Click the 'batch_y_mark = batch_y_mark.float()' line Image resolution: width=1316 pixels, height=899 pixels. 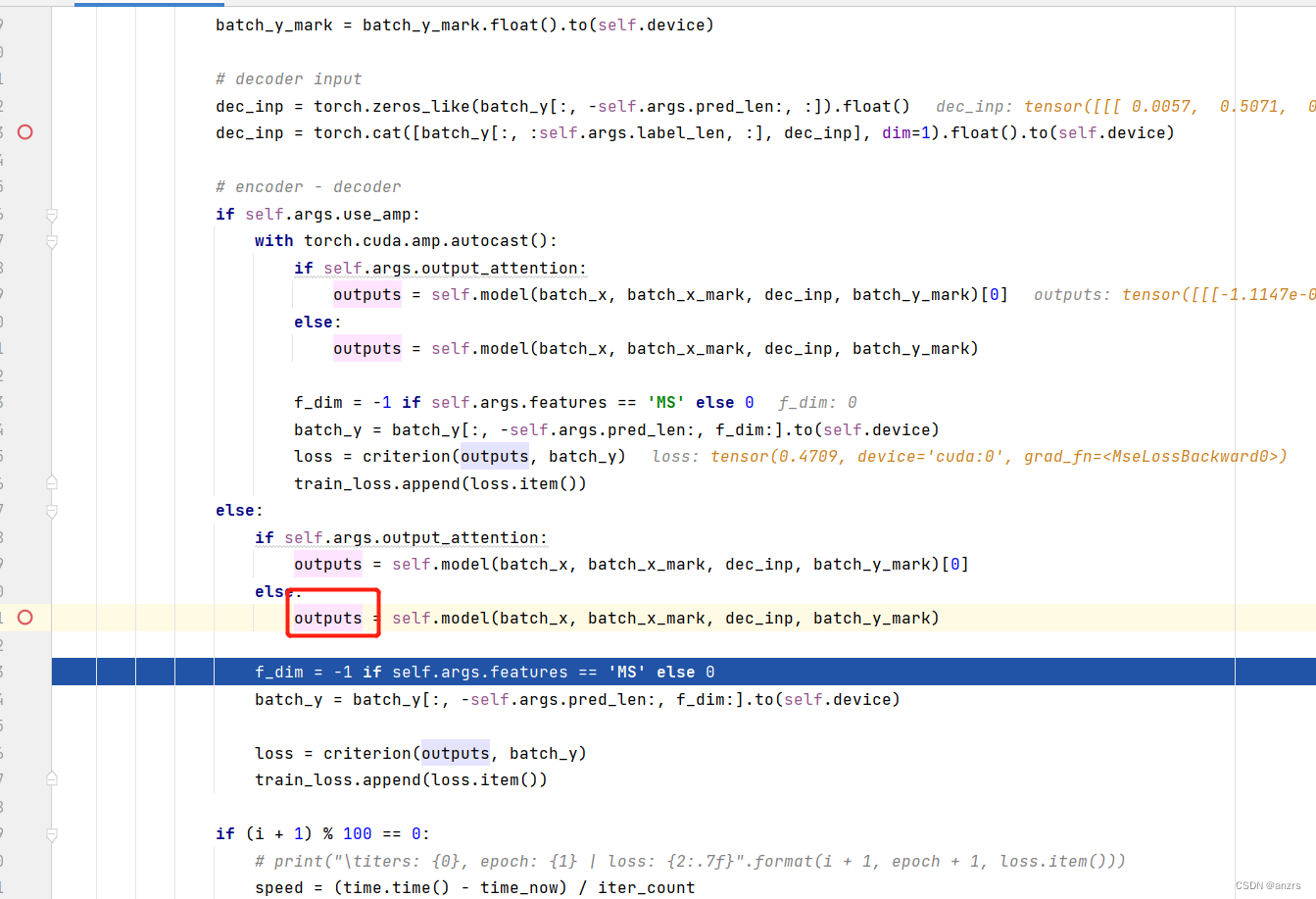[464, 25]
